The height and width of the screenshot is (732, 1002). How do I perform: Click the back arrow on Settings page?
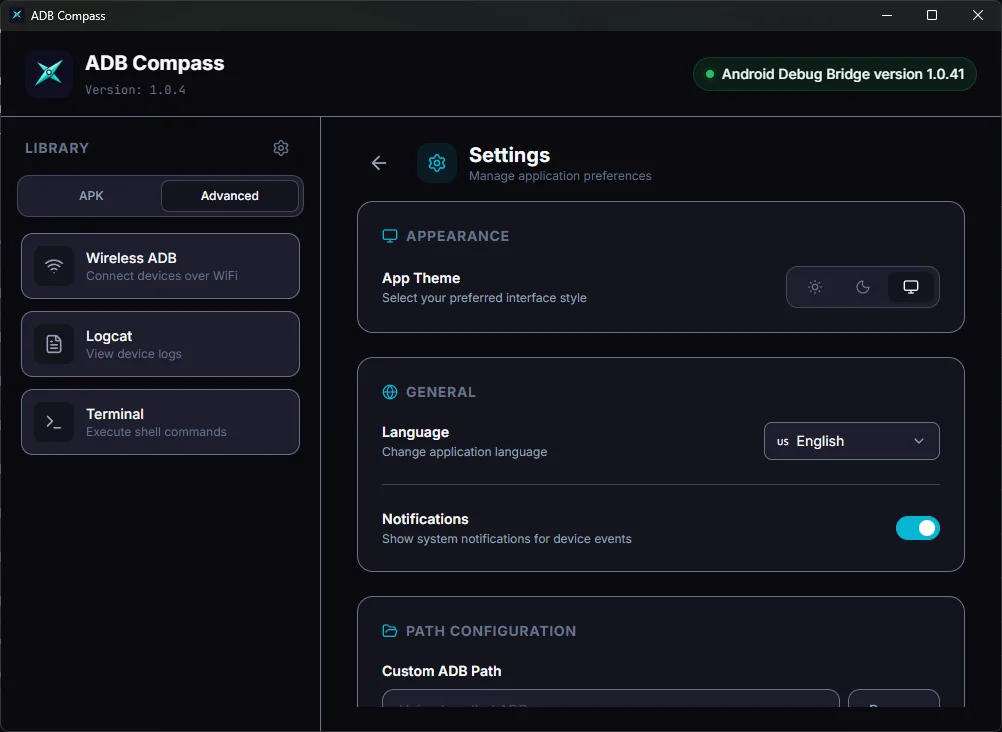(x=378, y=162)
